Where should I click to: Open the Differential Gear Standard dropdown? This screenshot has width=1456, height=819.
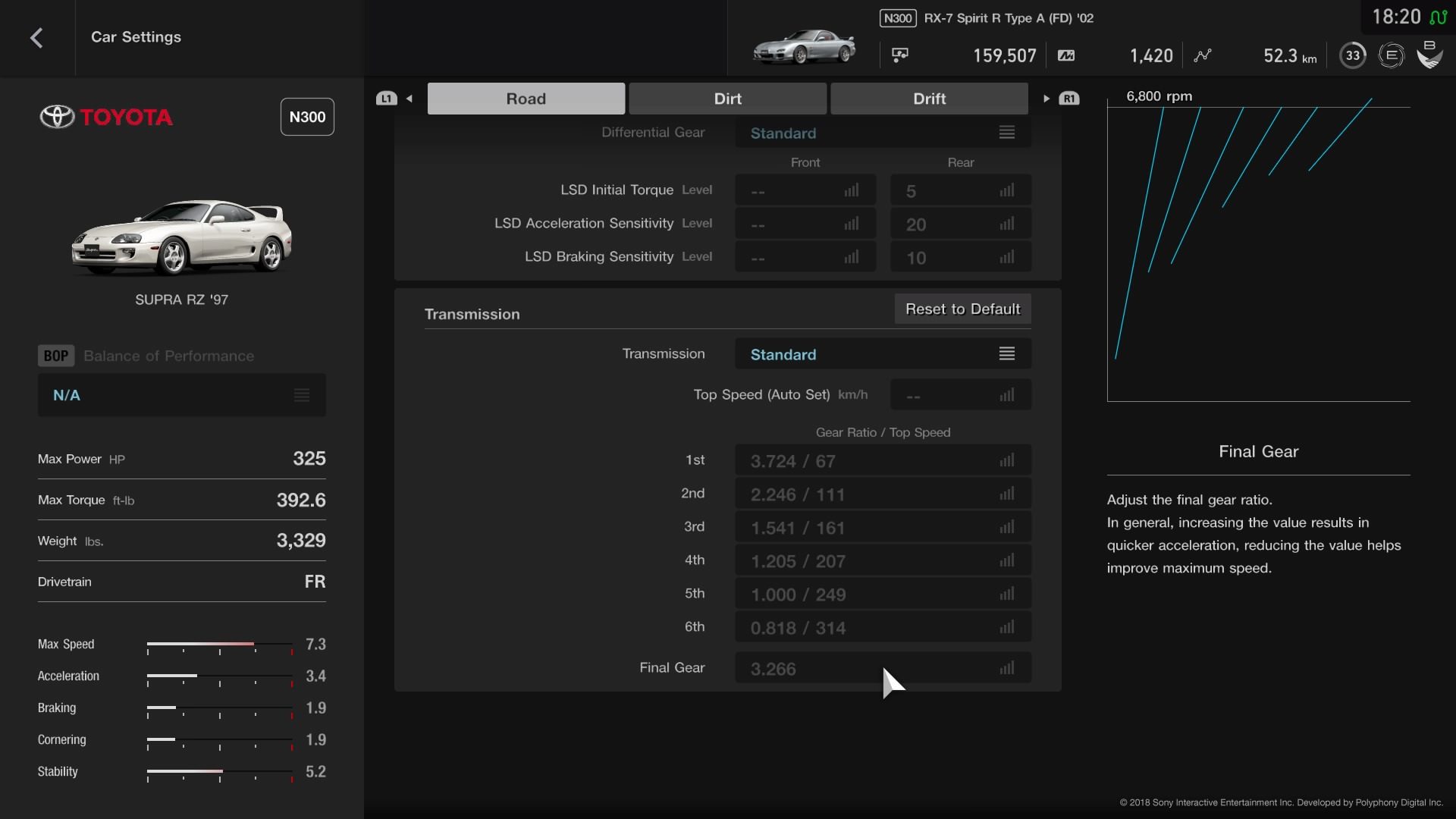(883, 133)
